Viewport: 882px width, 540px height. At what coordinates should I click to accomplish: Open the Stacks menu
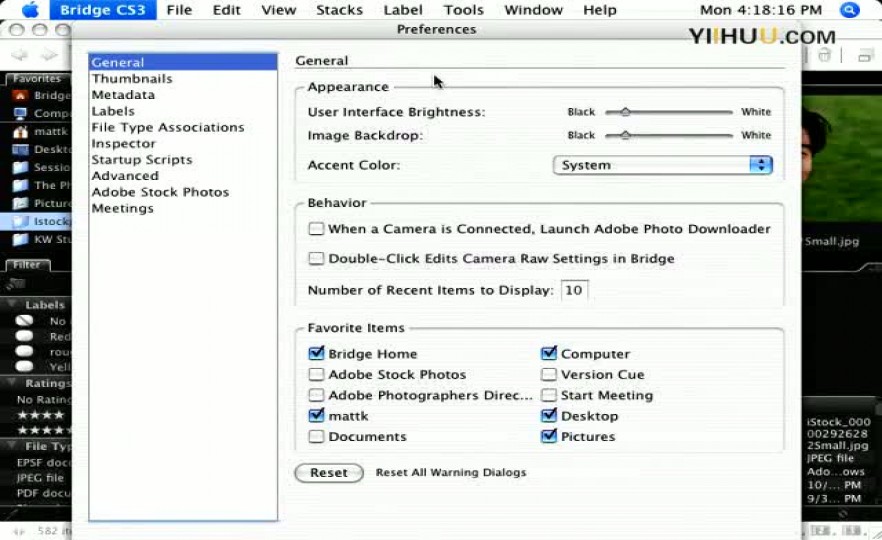[339, 10]
